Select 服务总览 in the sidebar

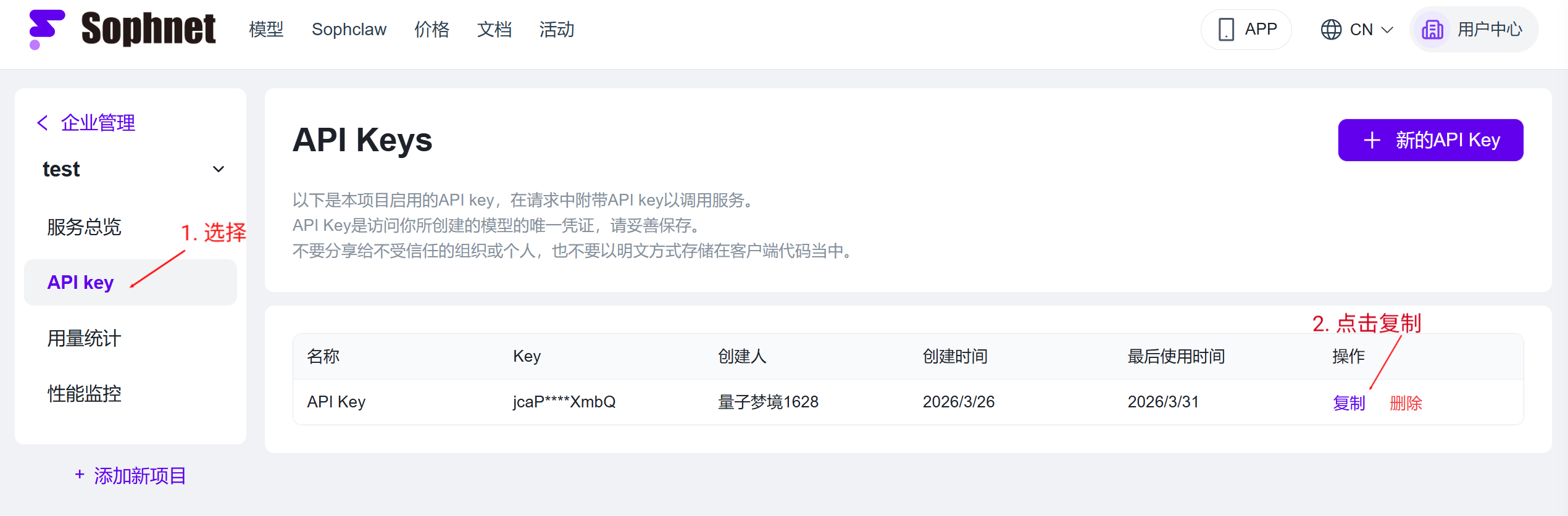[x=84, y=227]
